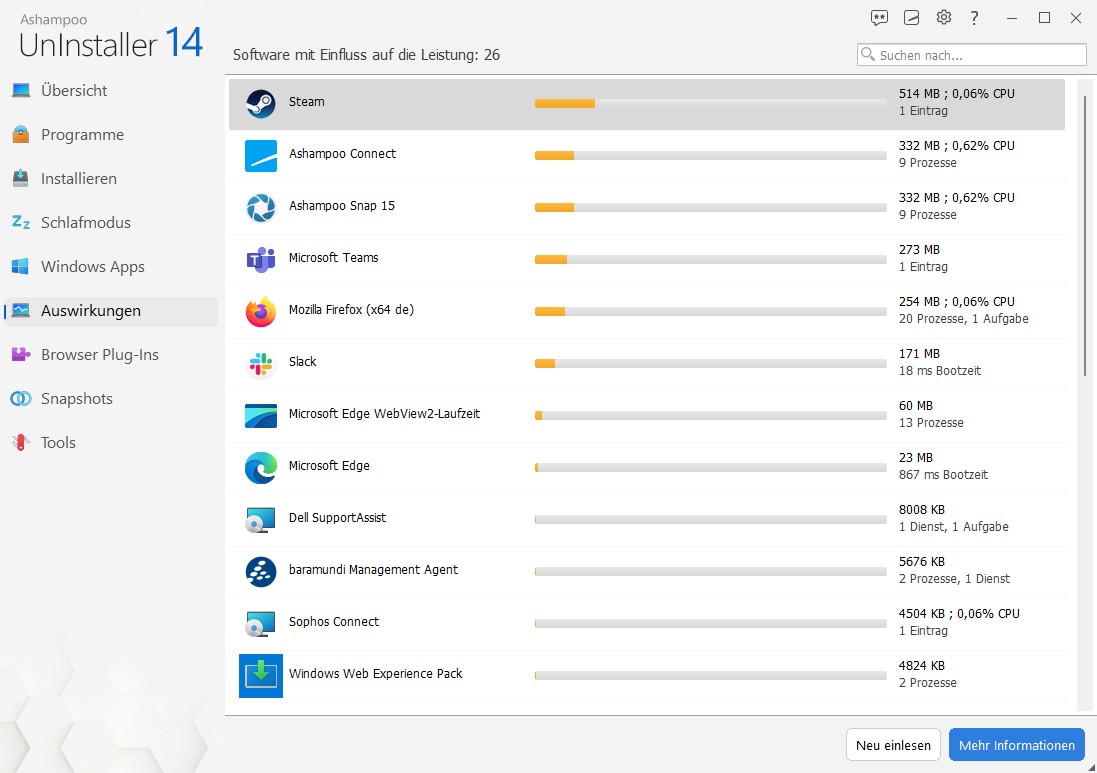Click the Ashampoo Connect impact bar
Screen dimensions: 1097x773
pos(710,155)
